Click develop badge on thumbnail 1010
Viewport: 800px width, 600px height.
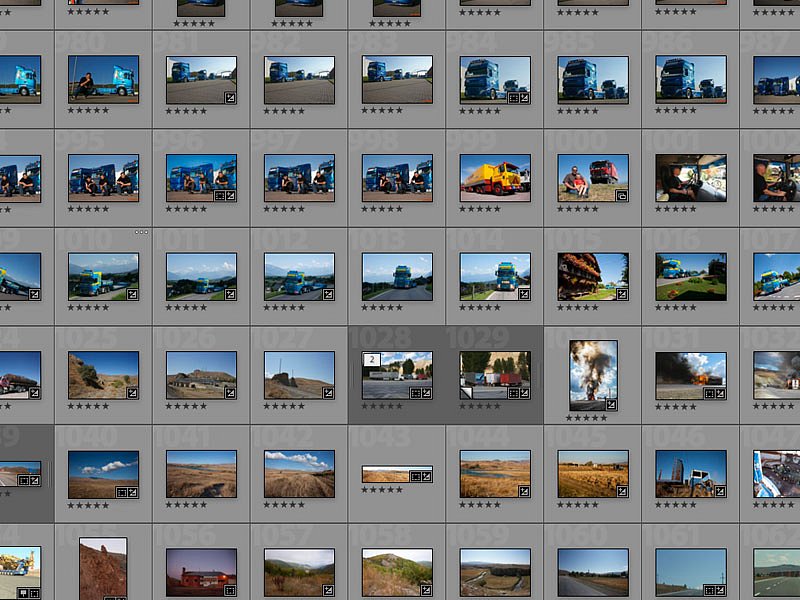pos(132,294)
